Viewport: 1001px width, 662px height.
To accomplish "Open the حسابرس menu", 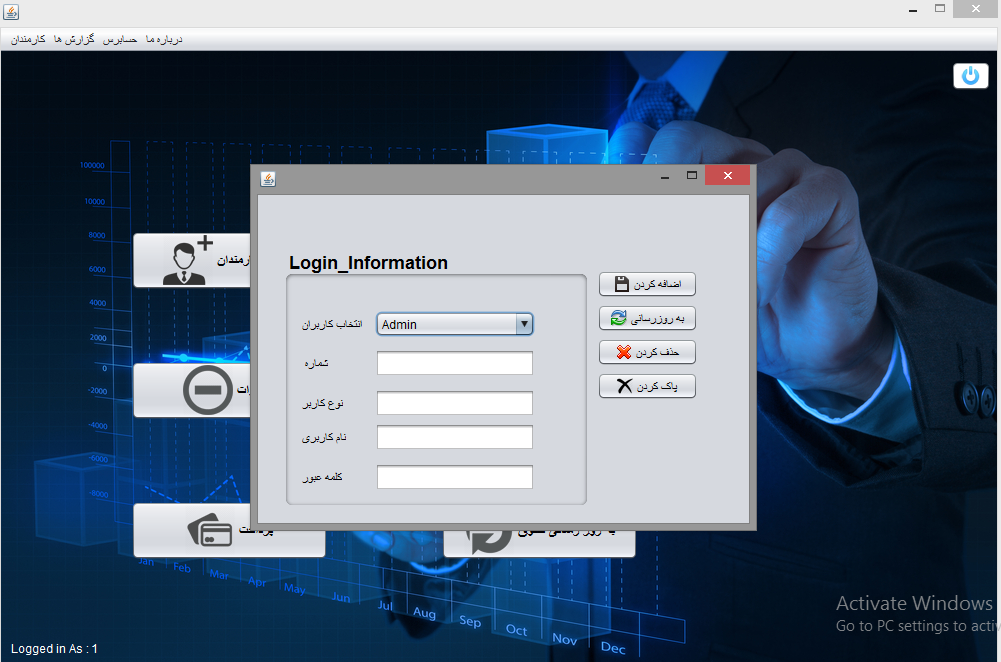I will pyautogui.click(x=121, y=39).
